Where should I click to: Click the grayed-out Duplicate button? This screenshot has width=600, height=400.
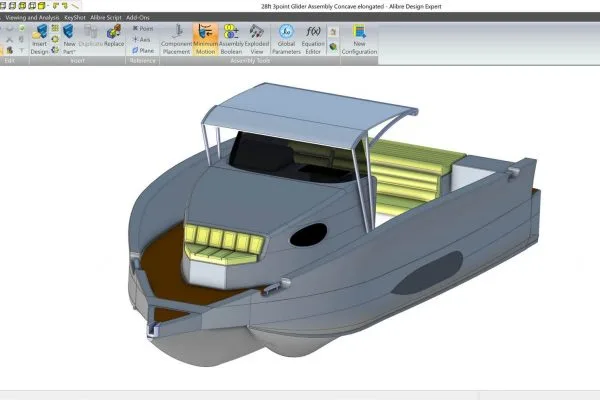coord(91,36)
